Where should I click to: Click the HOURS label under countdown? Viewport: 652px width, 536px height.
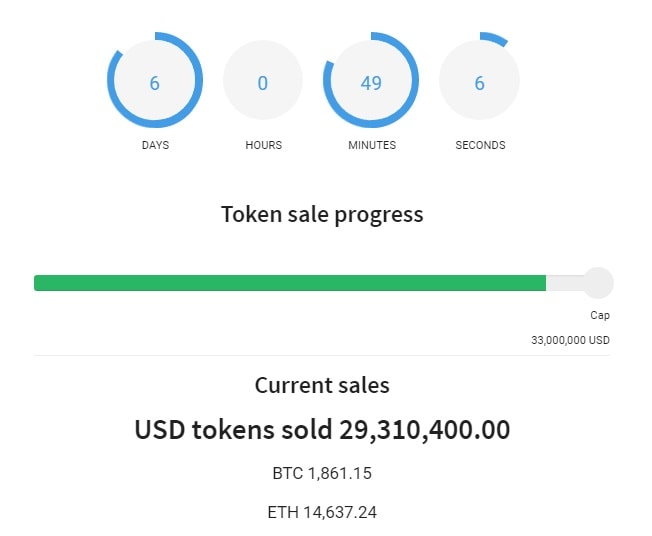pos(263,145)
